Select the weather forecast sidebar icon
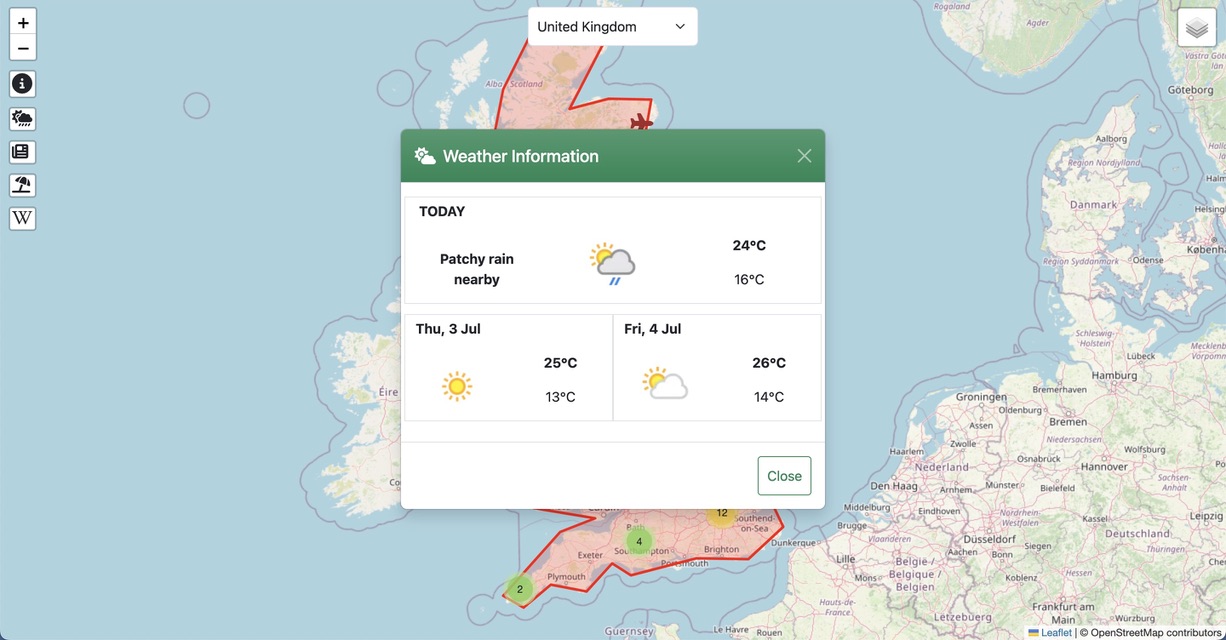This screenshot has width=1226, height=640. 22,118
